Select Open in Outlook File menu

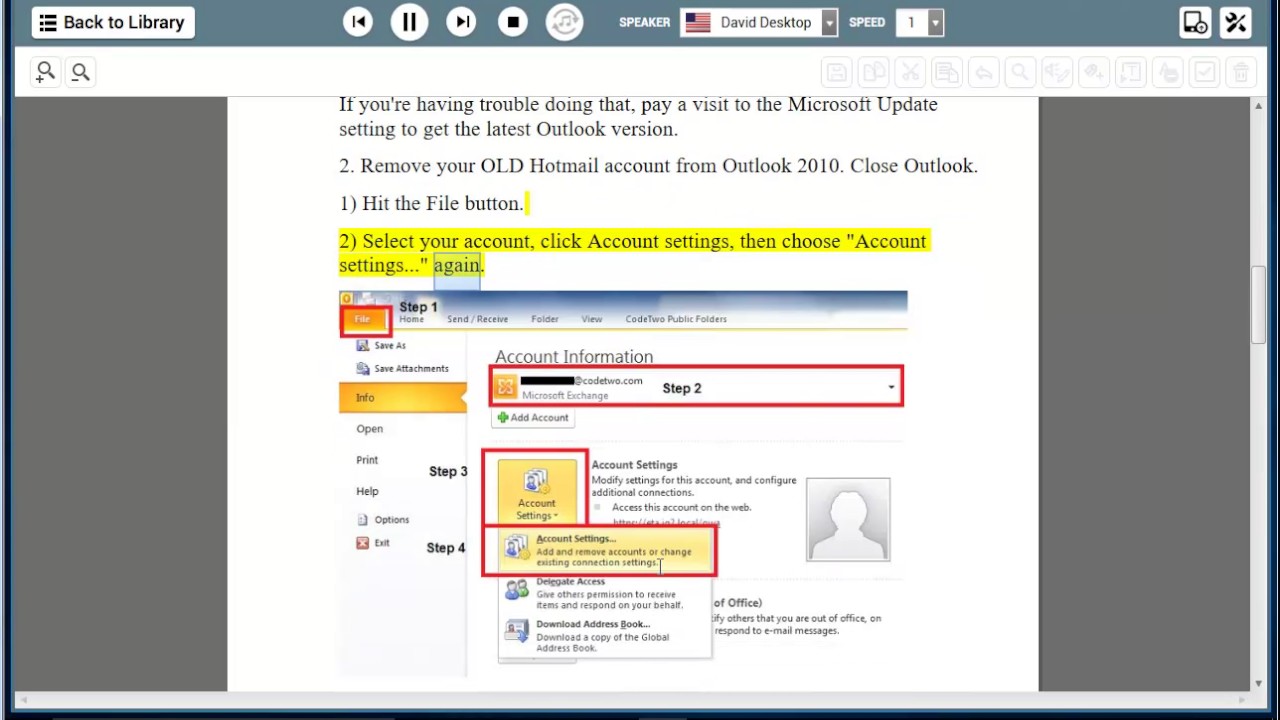(x=369, y=429)
